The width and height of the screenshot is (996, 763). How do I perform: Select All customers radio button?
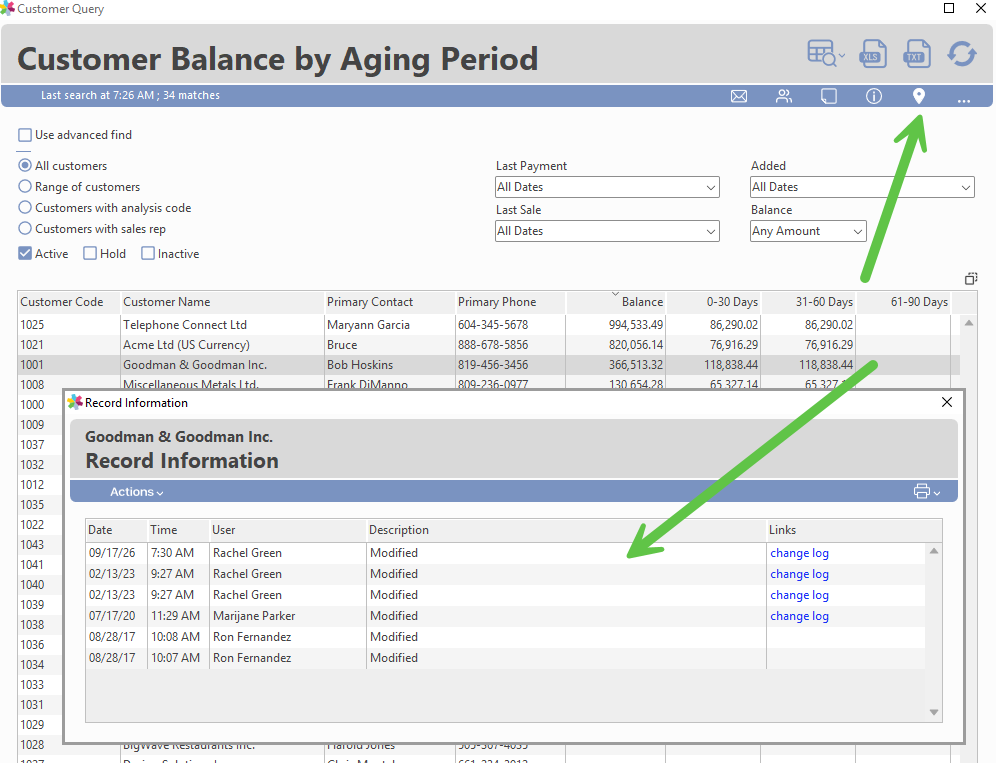click(25, 165)
